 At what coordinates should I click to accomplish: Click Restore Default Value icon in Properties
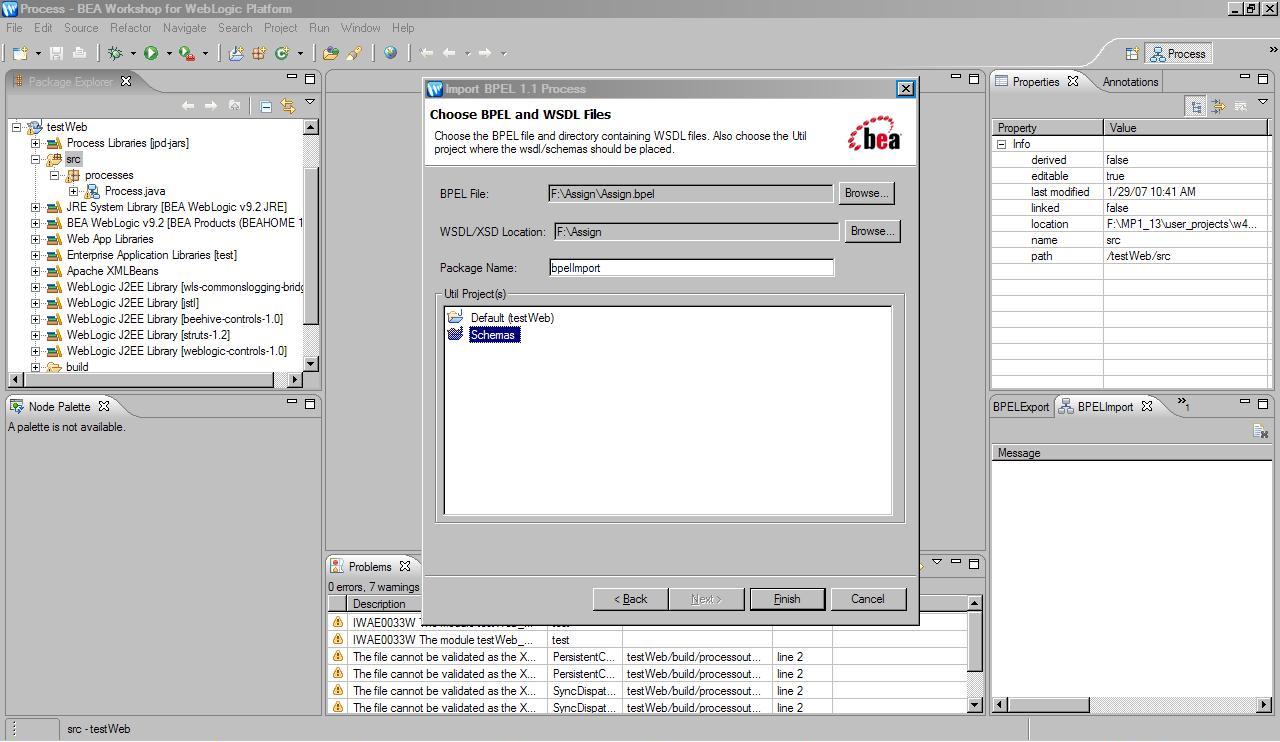(x=1241, y=106)
